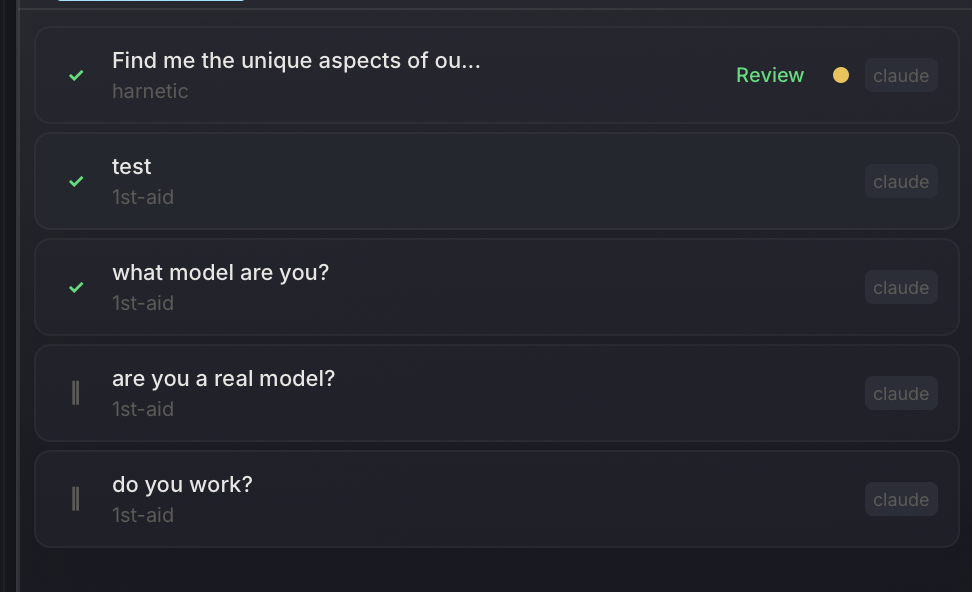Click the claude badge beside "what model are you?"
972x592 pixels.
[x=900, y=287]
